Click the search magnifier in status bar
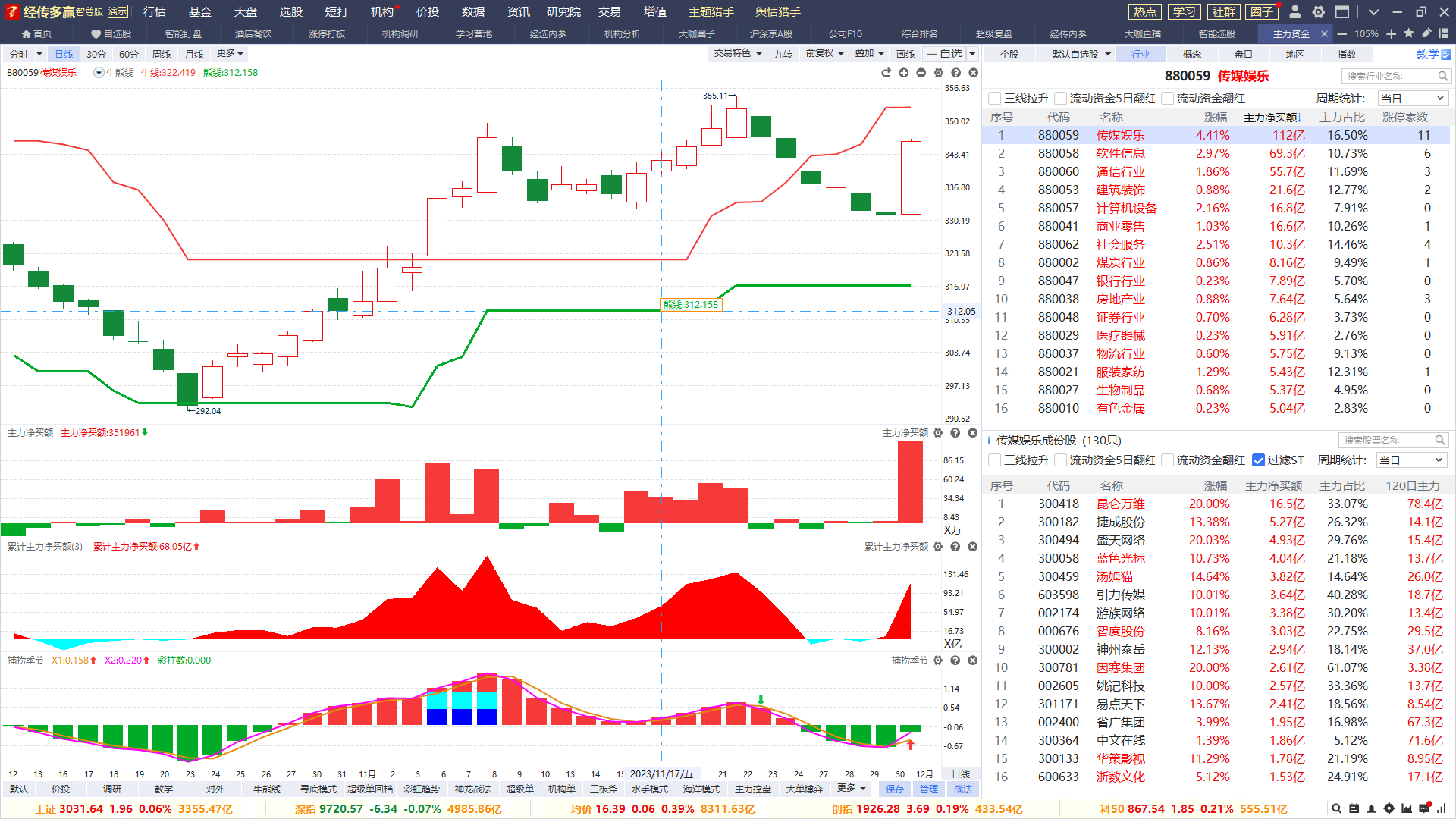Image resolution: width=1456 pixels, height=819 pixels. pos(1336,809)
